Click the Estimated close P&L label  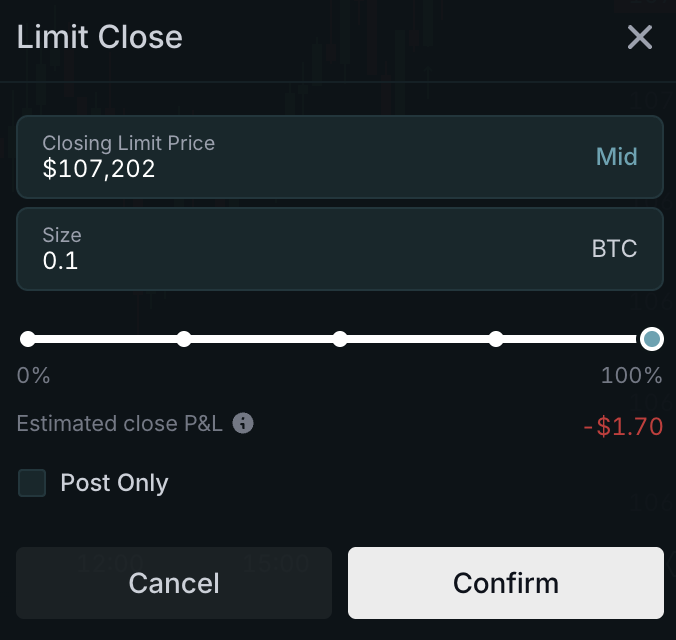pyautogui.click(x=120, y=424)
